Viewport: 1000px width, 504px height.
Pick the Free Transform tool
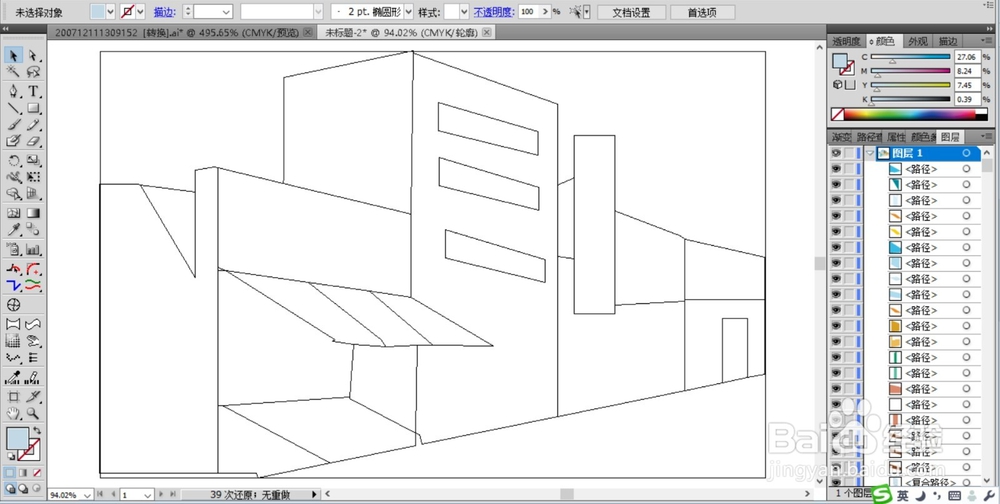click(33, 177)
